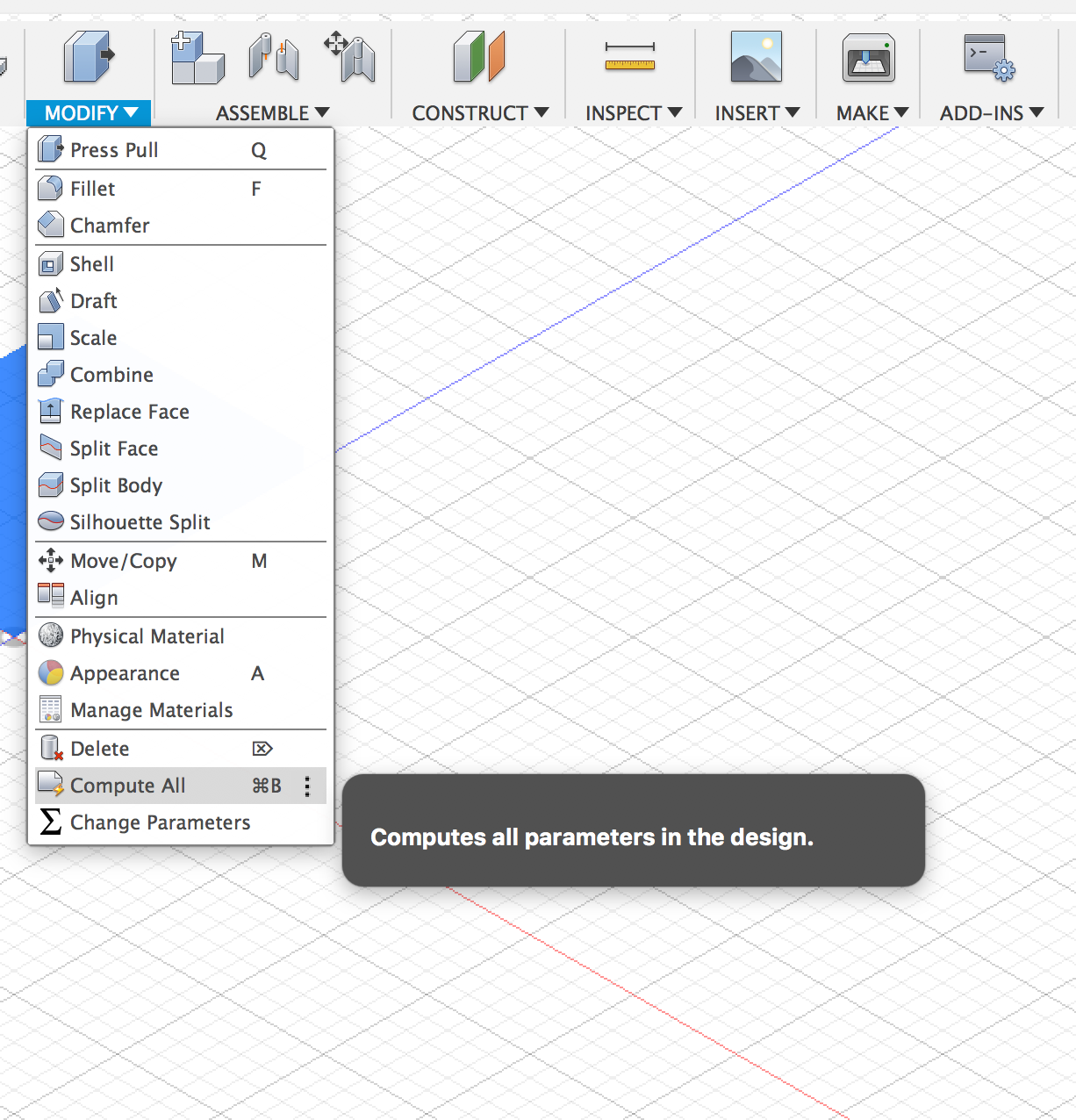Click the Construct plane toolbar icon
The height and width of the screenshot is (1120, 1076).
click(479, 57)
